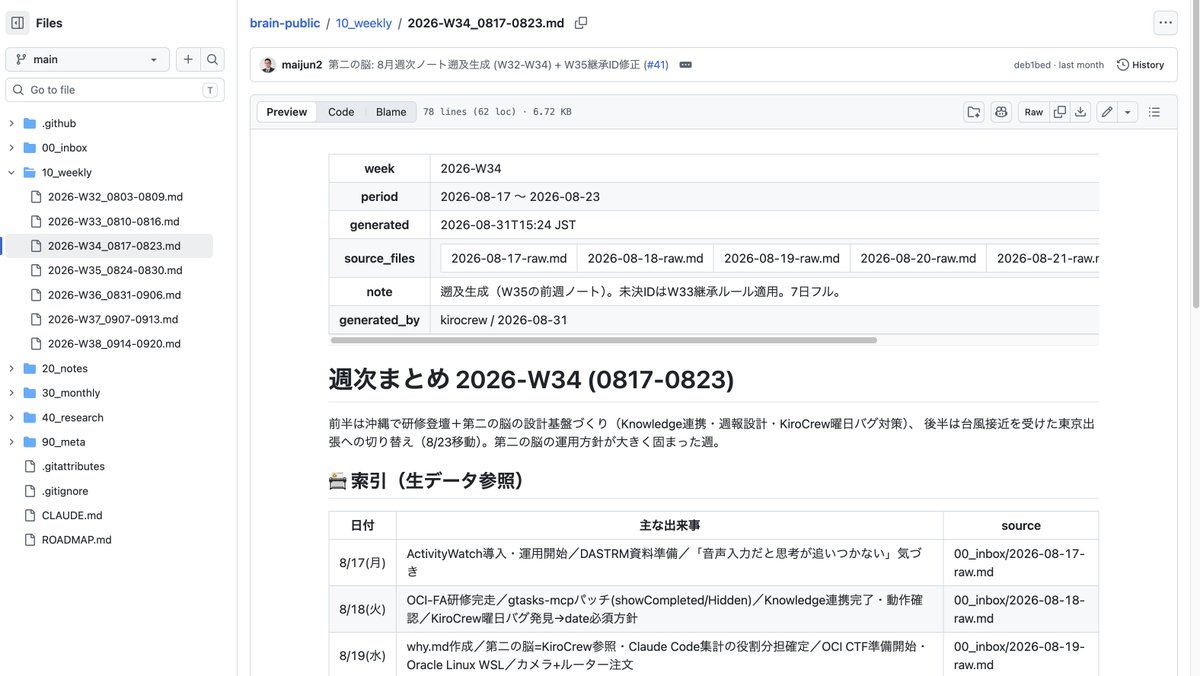Viewport: 1200px width, 676px height.
Task: Open the outline list icon
Action: click(1154, 112)
